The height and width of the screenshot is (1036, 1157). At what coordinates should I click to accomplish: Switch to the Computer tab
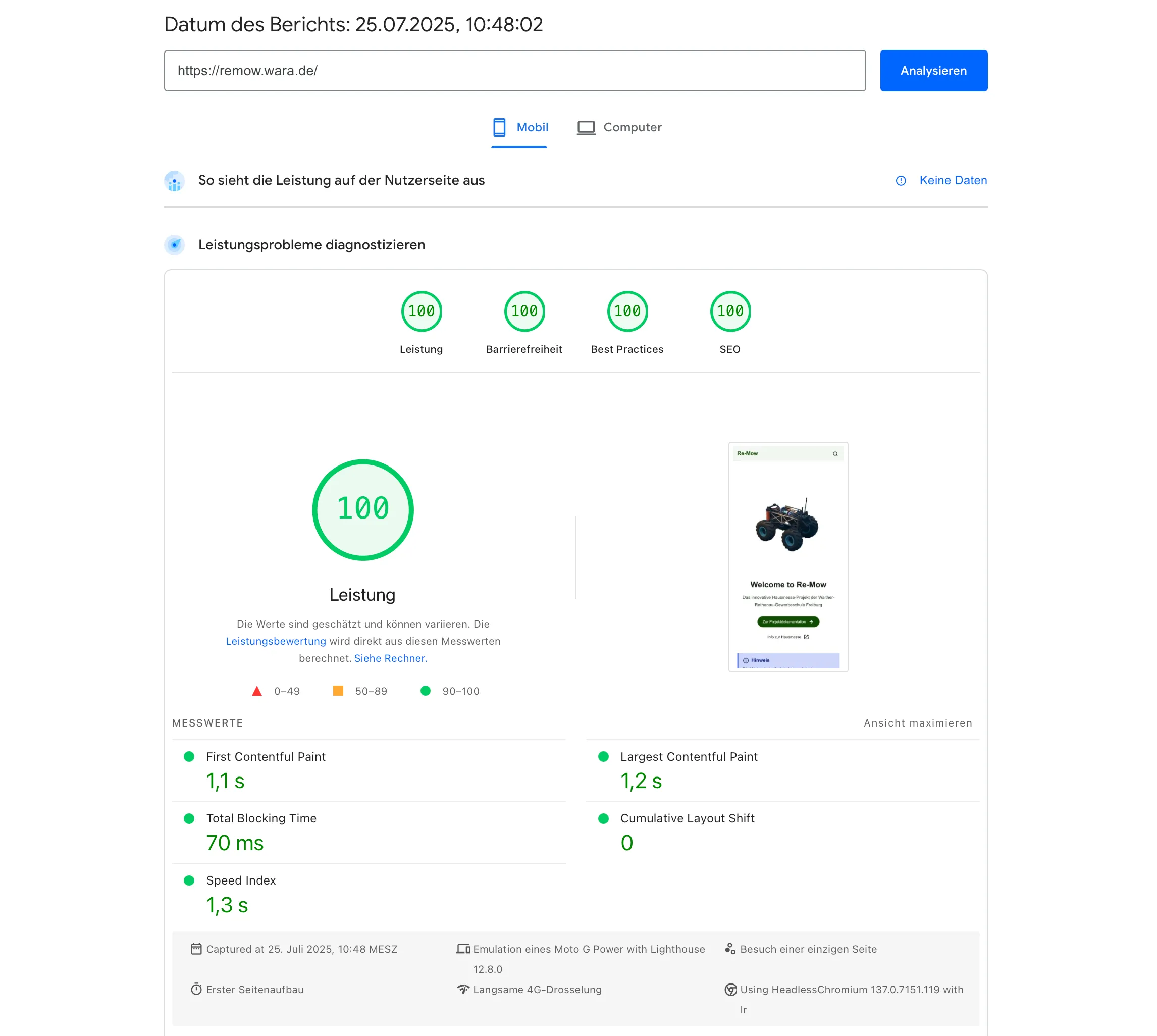point(632,127)
